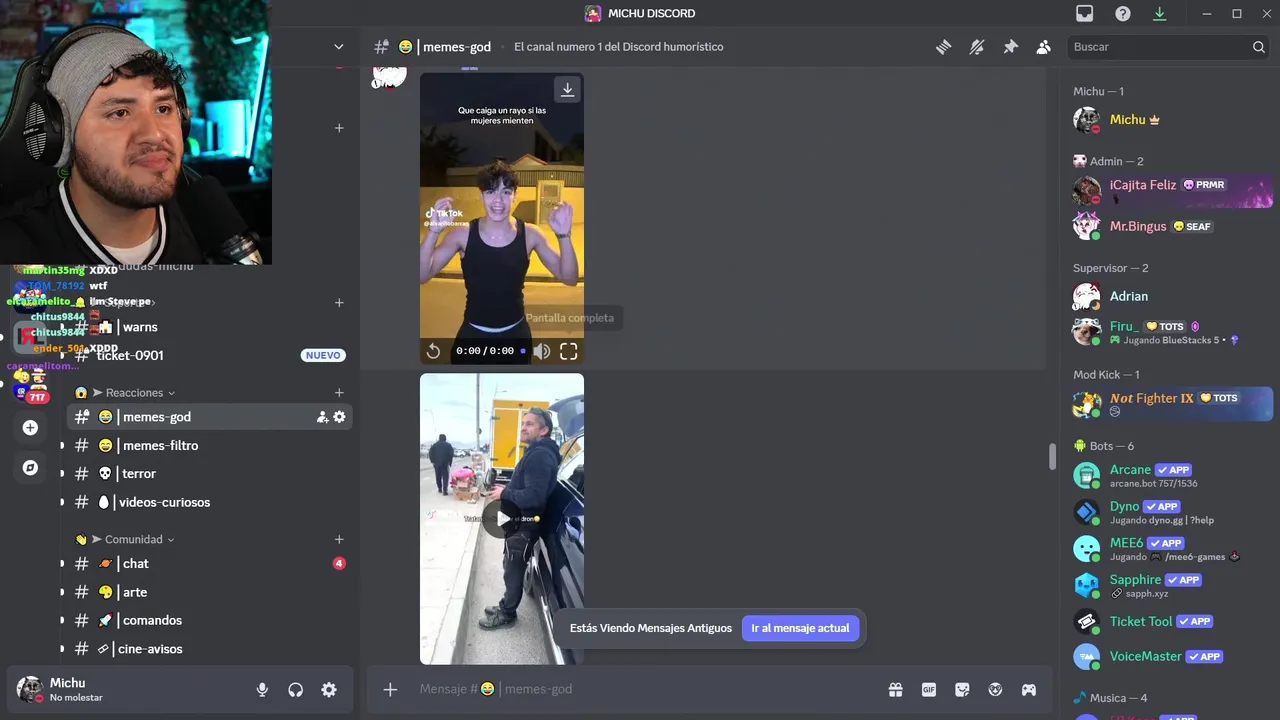Image resolution: width=1280 pixels, height=720 pixels.
Task: Click the plus attach button in message bar
Action: tap(391, 689)
